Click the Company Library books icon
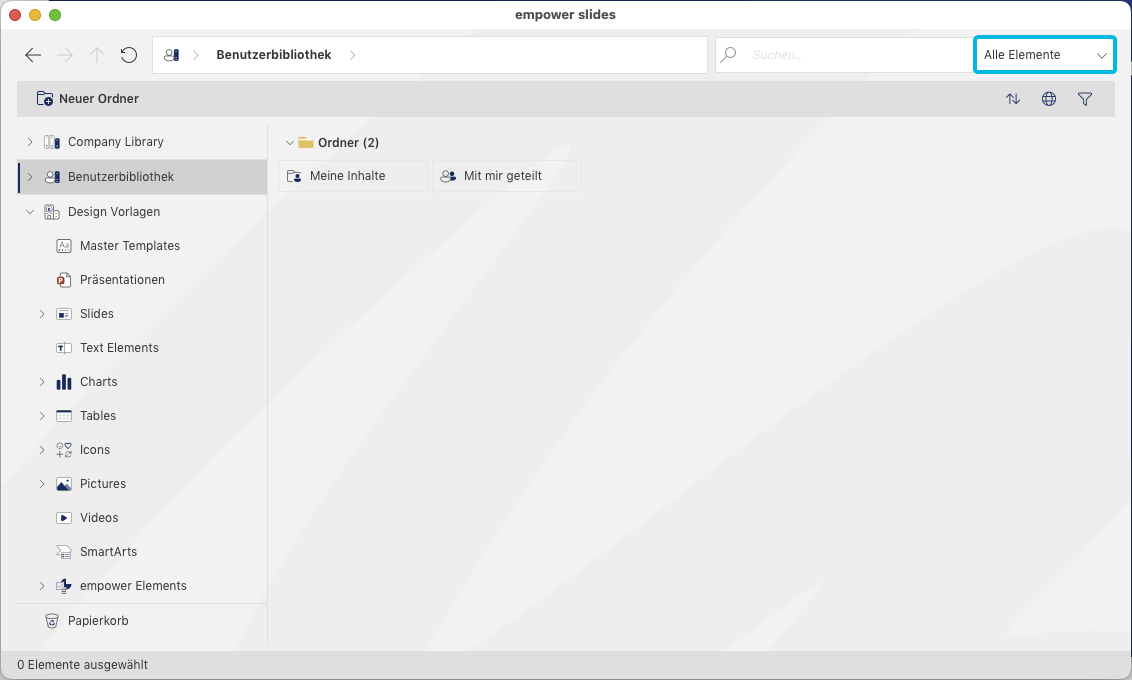The height and width of the screenshot is (680, 1132). point(52,142)
